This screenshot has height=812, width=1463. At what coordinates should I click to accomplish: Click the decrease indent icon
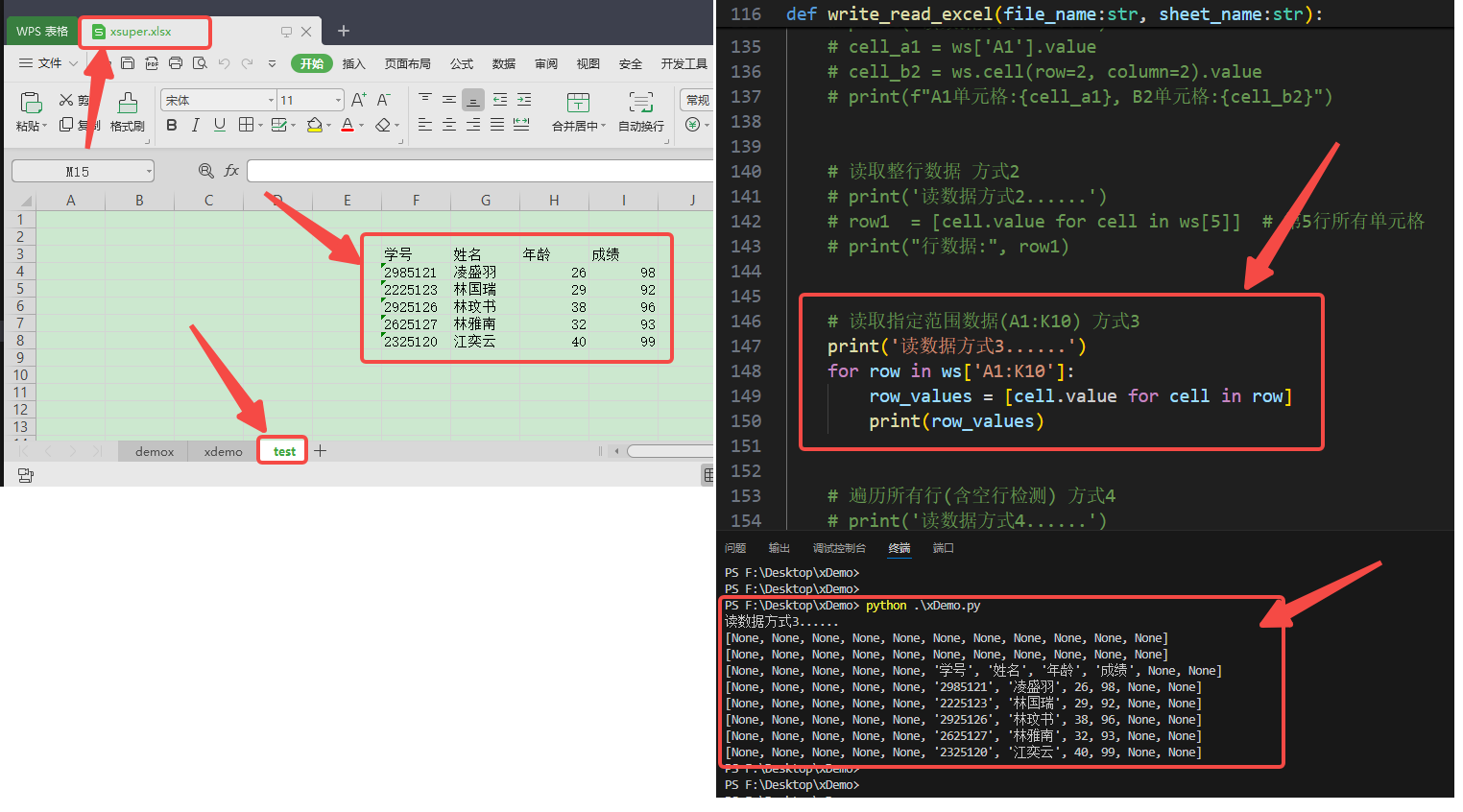(500, 99)
